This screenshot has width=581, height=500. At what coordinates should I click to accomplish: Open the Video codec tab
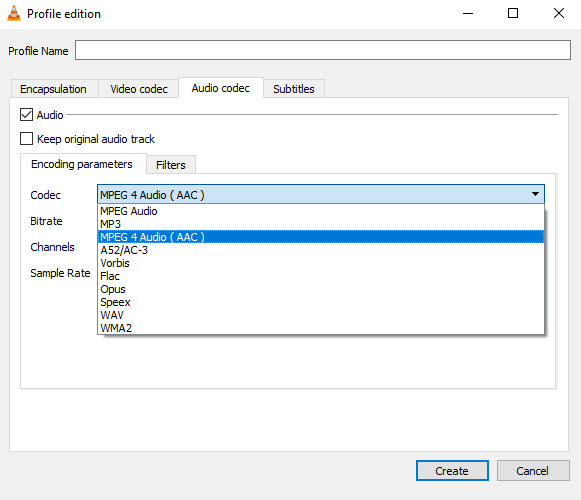(139, 89)
